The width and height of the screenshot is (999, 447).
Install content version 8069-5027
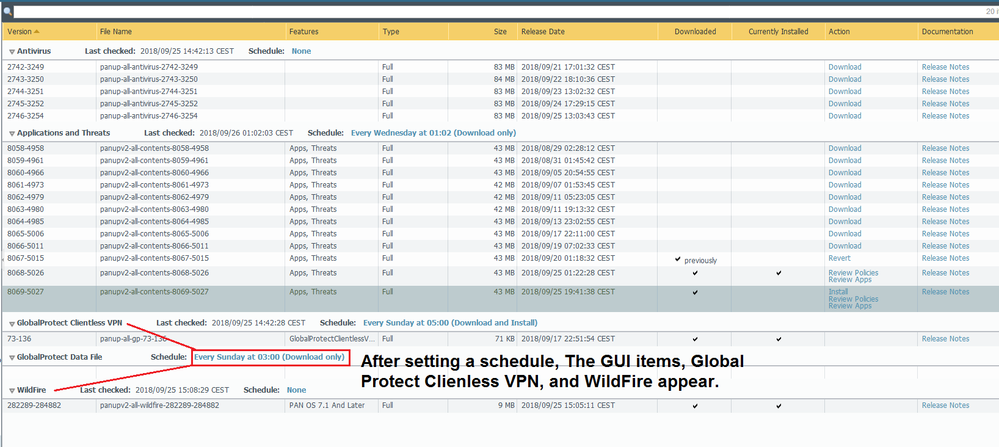[x=838, y=292]
